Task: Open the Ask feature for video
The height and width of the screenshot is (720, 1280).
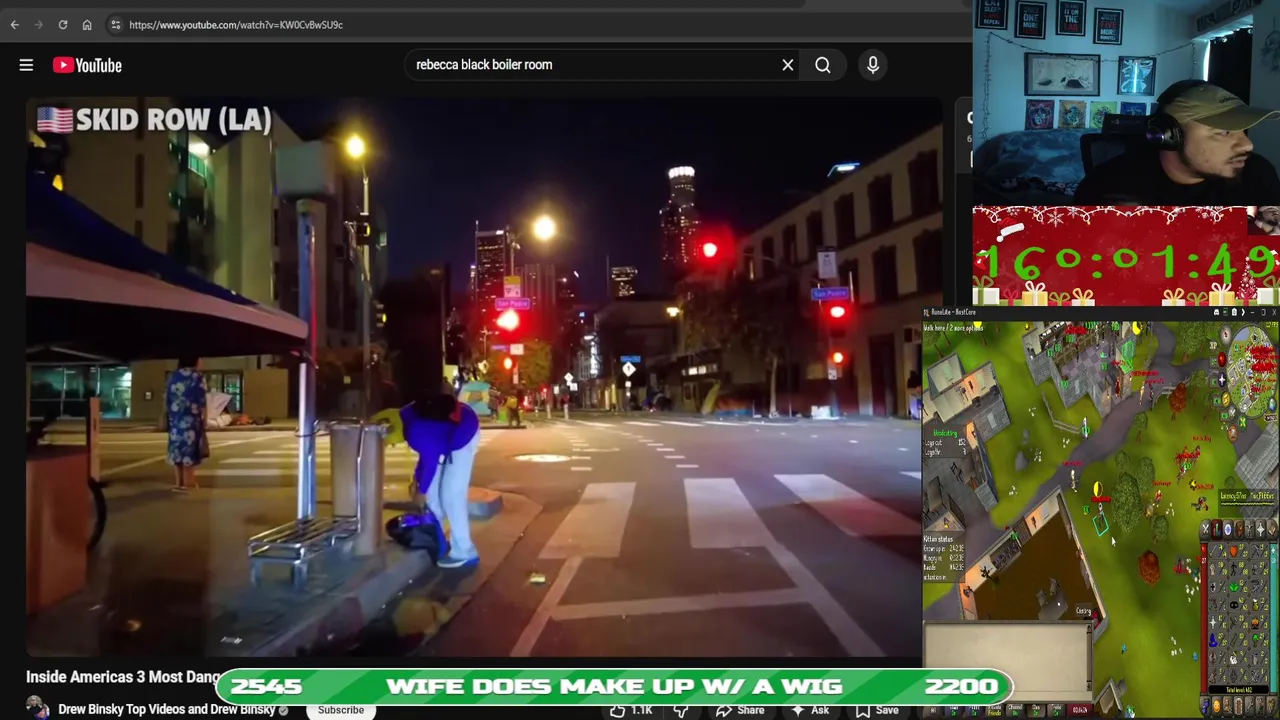Action: pyautogui.click(x=809, y=710)
